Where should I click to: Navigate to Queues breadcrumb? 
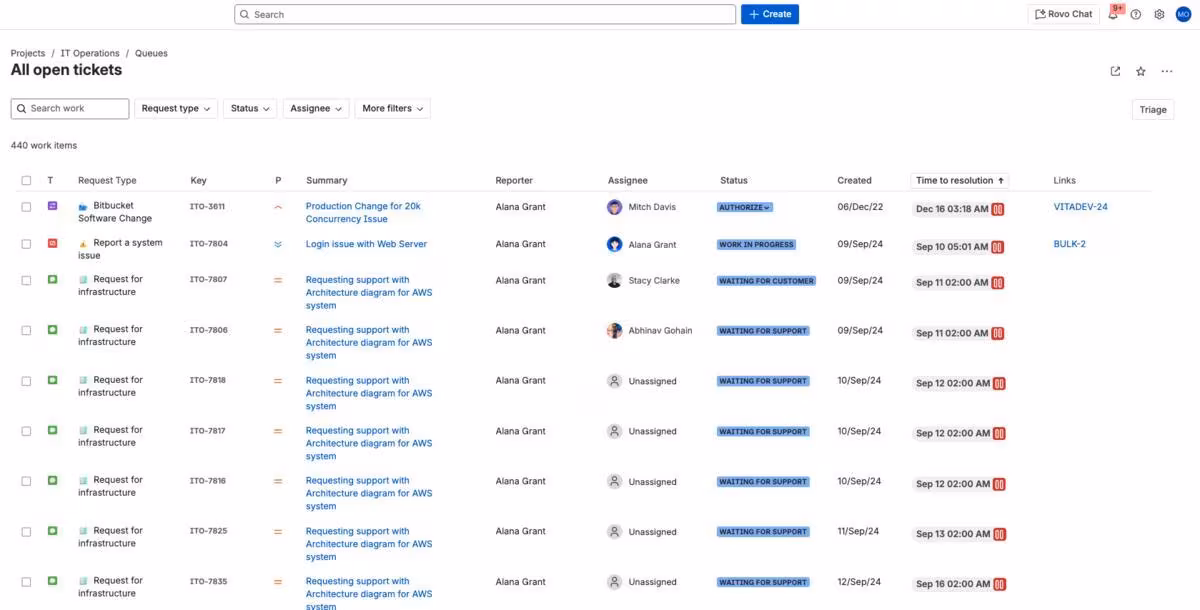(x=151, y=53)
